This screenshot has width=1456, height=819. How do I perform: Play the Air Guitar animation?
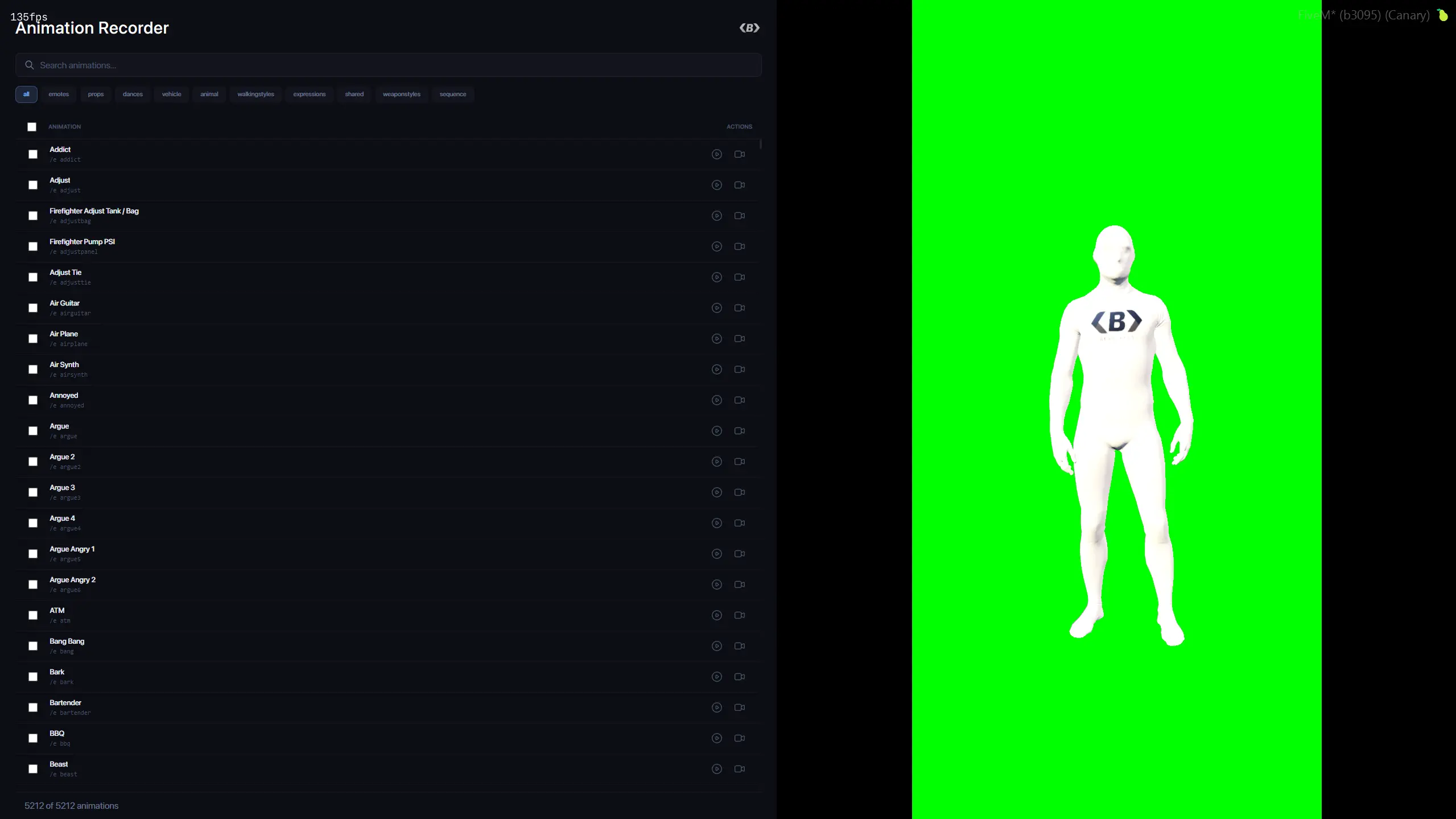pos(716,308)
